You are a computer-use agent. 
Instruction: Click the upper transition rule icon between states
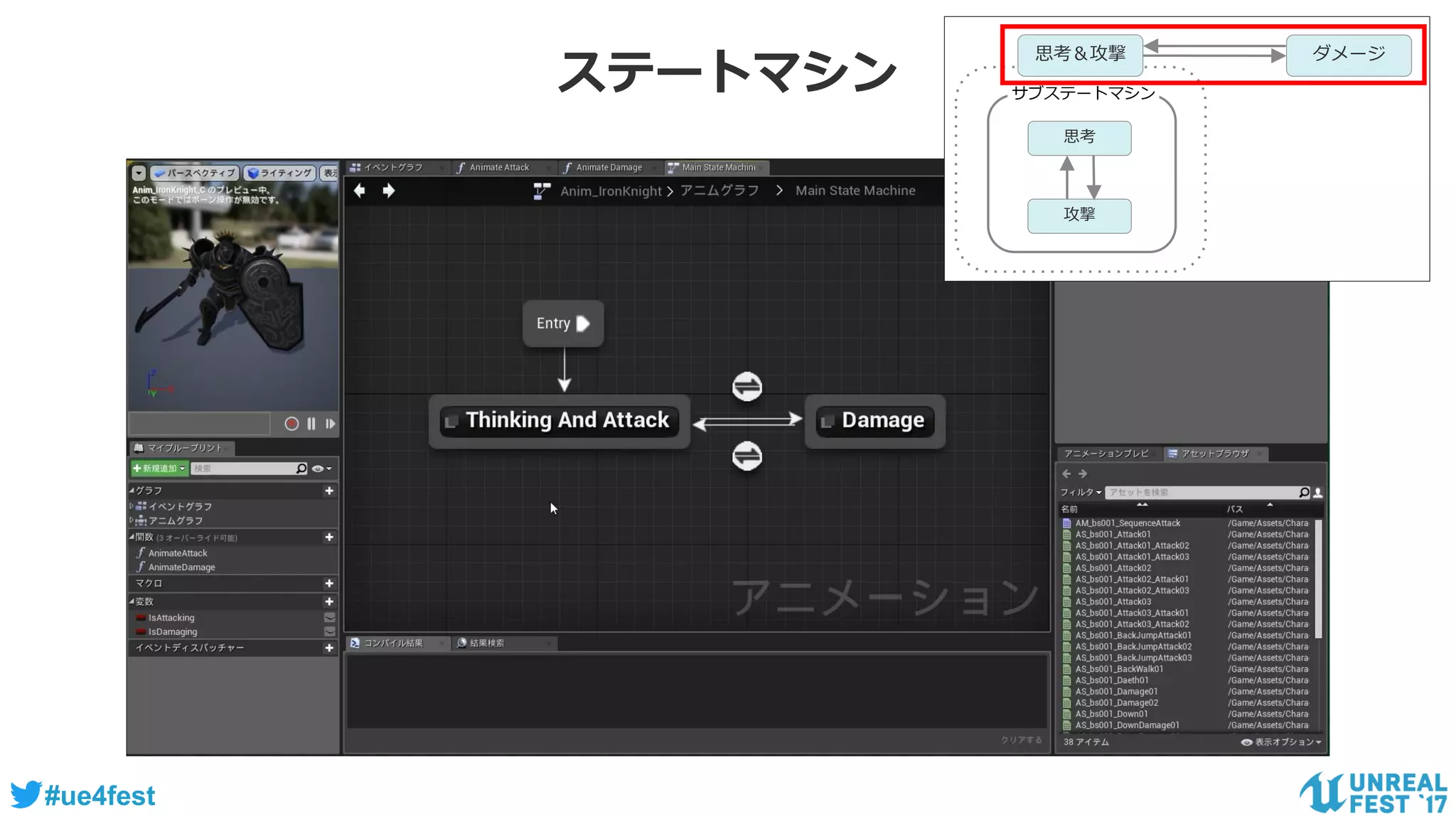tap(747, 387)
